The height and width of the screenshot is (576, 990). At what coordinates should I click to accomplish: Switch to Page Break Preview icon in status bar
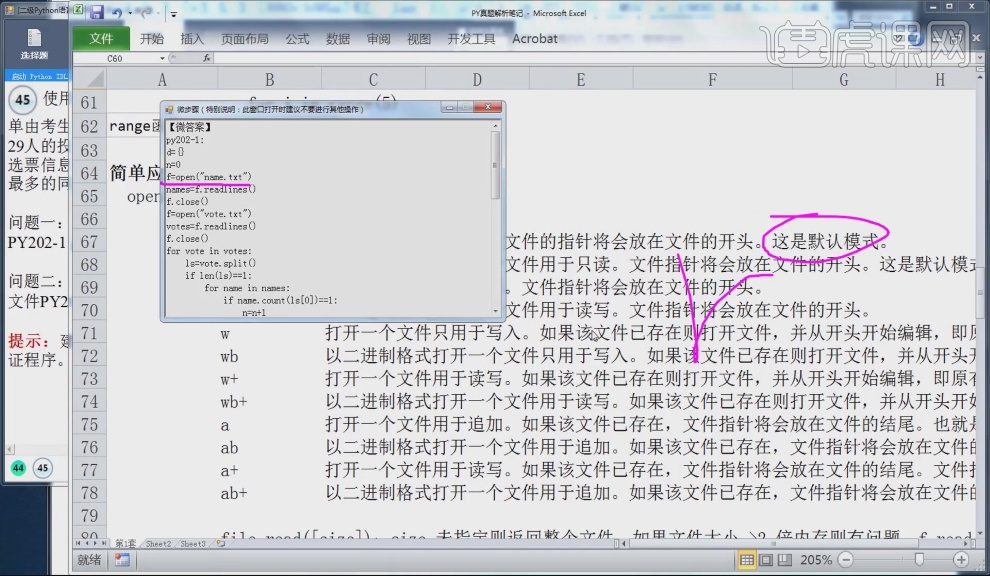785,560
